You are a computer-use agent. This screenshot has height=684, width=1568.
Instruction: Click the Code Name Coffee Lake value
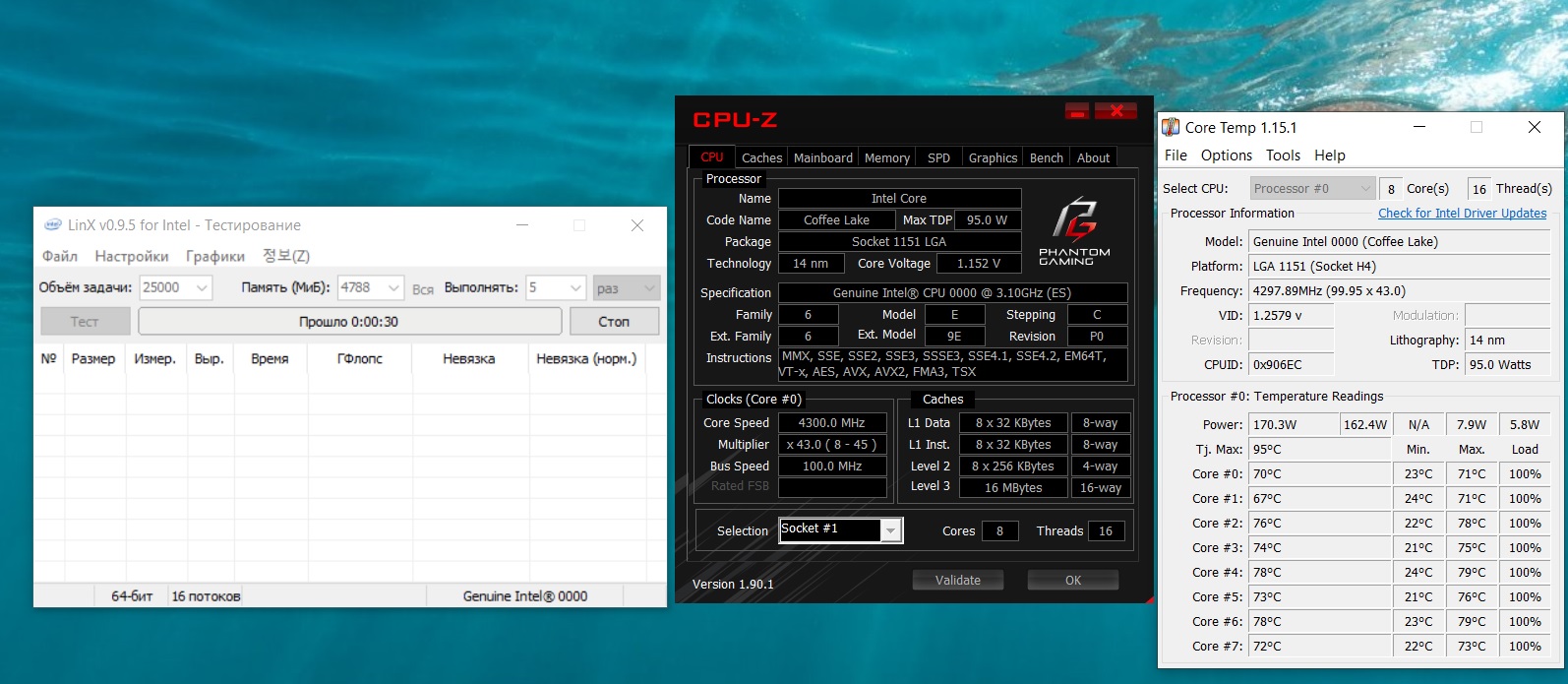point(836,220)
